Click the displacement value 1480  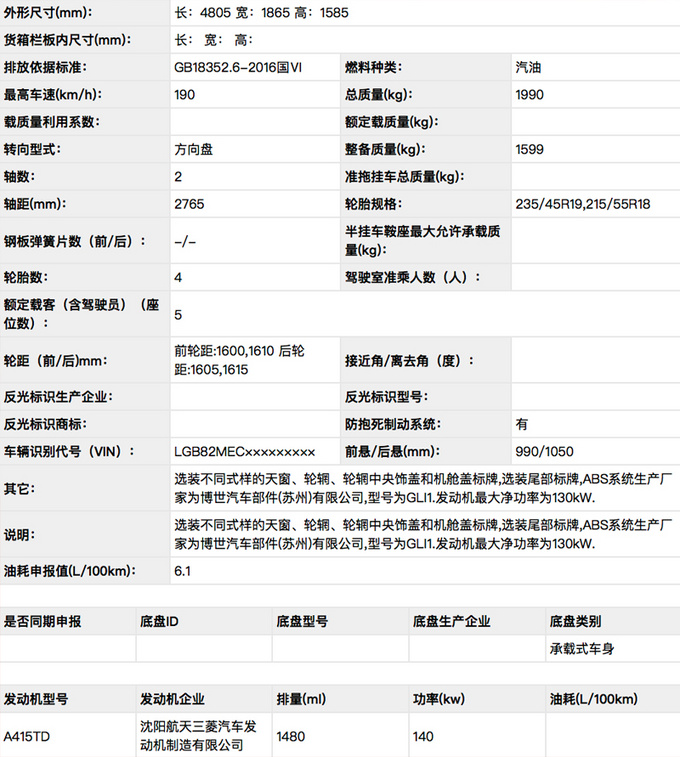pos(291,737)
